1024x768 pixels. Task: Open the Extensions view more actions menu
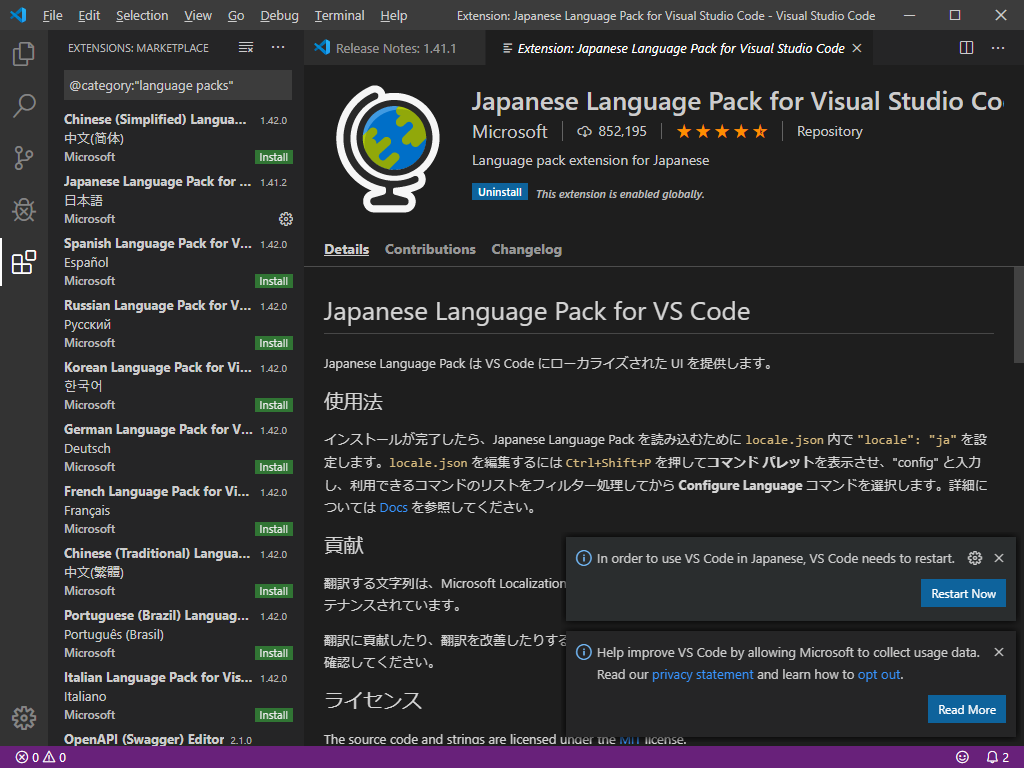point(278,48)
